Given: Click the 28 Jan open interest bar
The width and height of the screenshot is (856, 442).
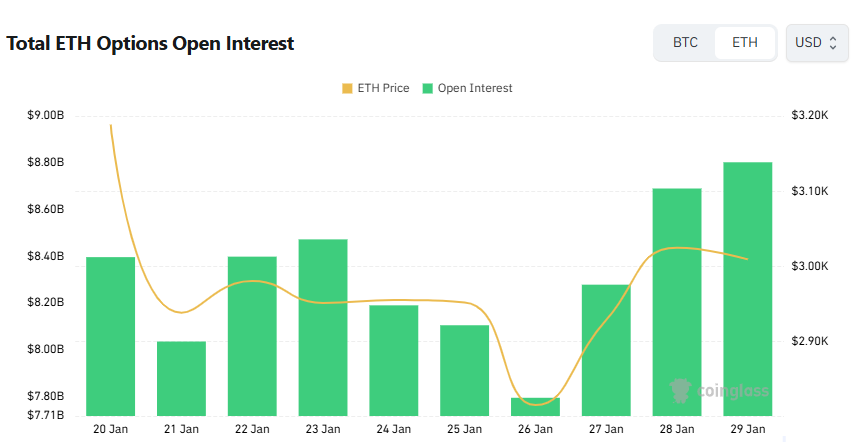Looking at the screenshot, I should [x=677, y=301].
